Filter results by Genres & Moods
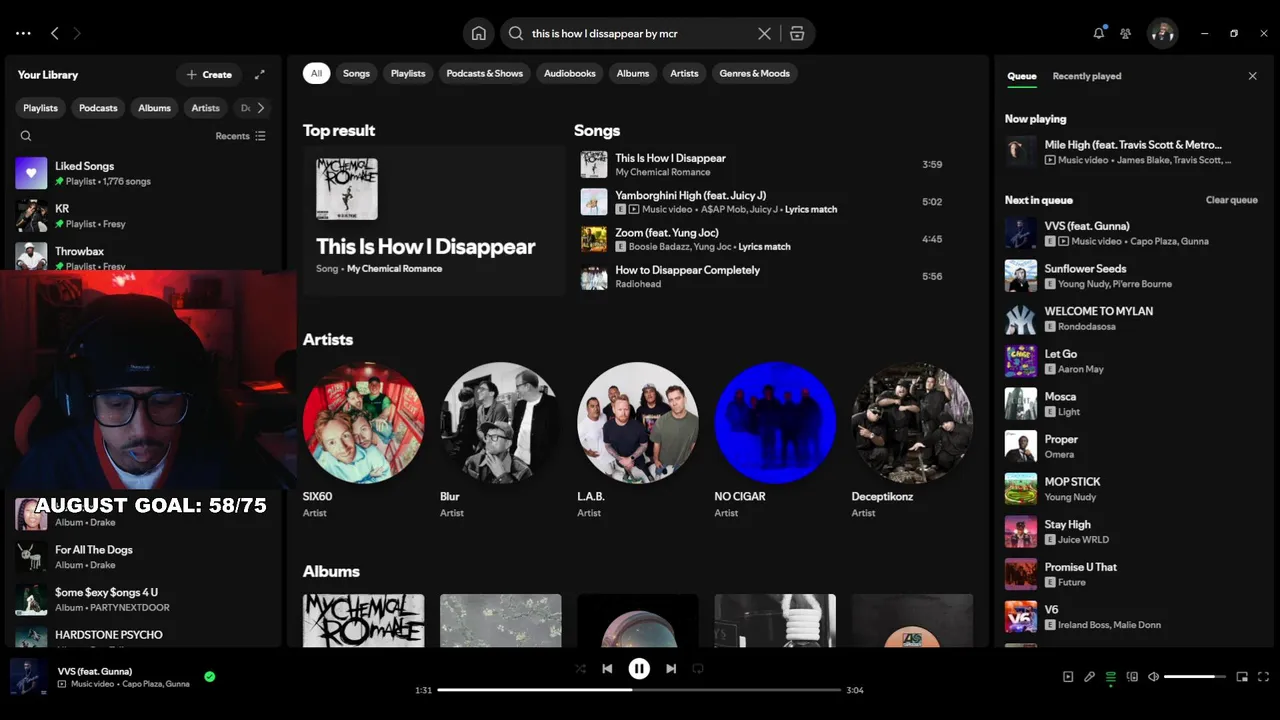The width and height of the screenshot is (1280, 720). tap(755, 73)
